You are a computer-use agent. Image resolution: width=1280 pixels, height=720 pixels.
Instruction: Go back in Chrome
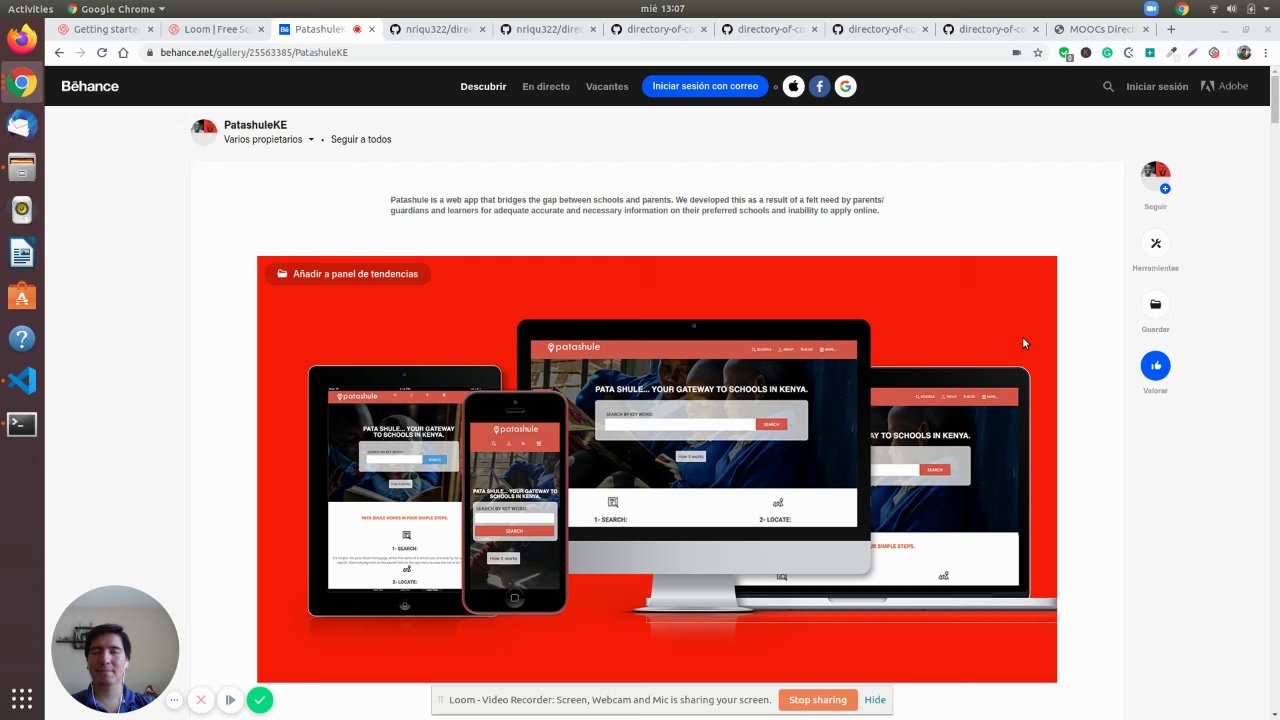tap(59, 52)
